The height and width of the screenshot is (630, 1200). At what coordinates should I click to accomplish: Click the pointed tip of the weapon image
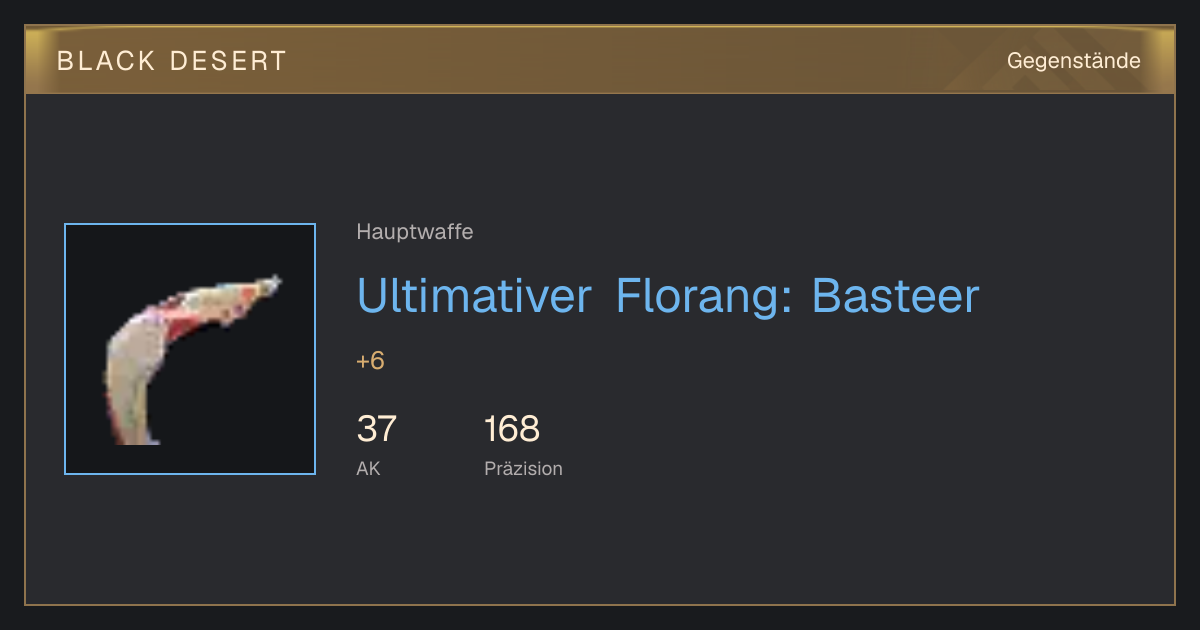(x=272, y=283)
